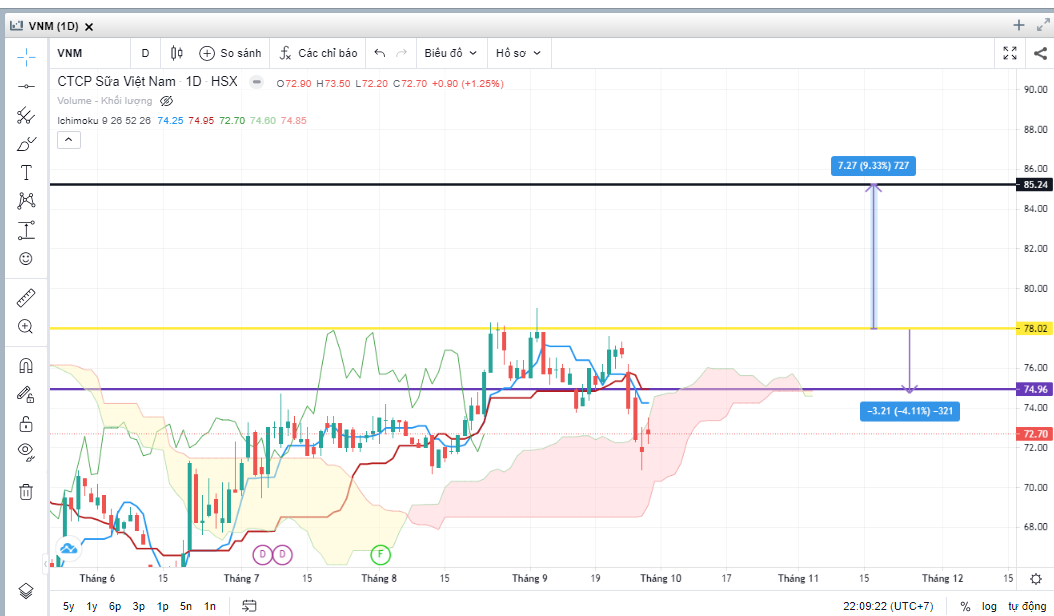Screen dimensions: 1054x616
Task: Open the pitchfork and Gann tools
Action: [26, 116]
